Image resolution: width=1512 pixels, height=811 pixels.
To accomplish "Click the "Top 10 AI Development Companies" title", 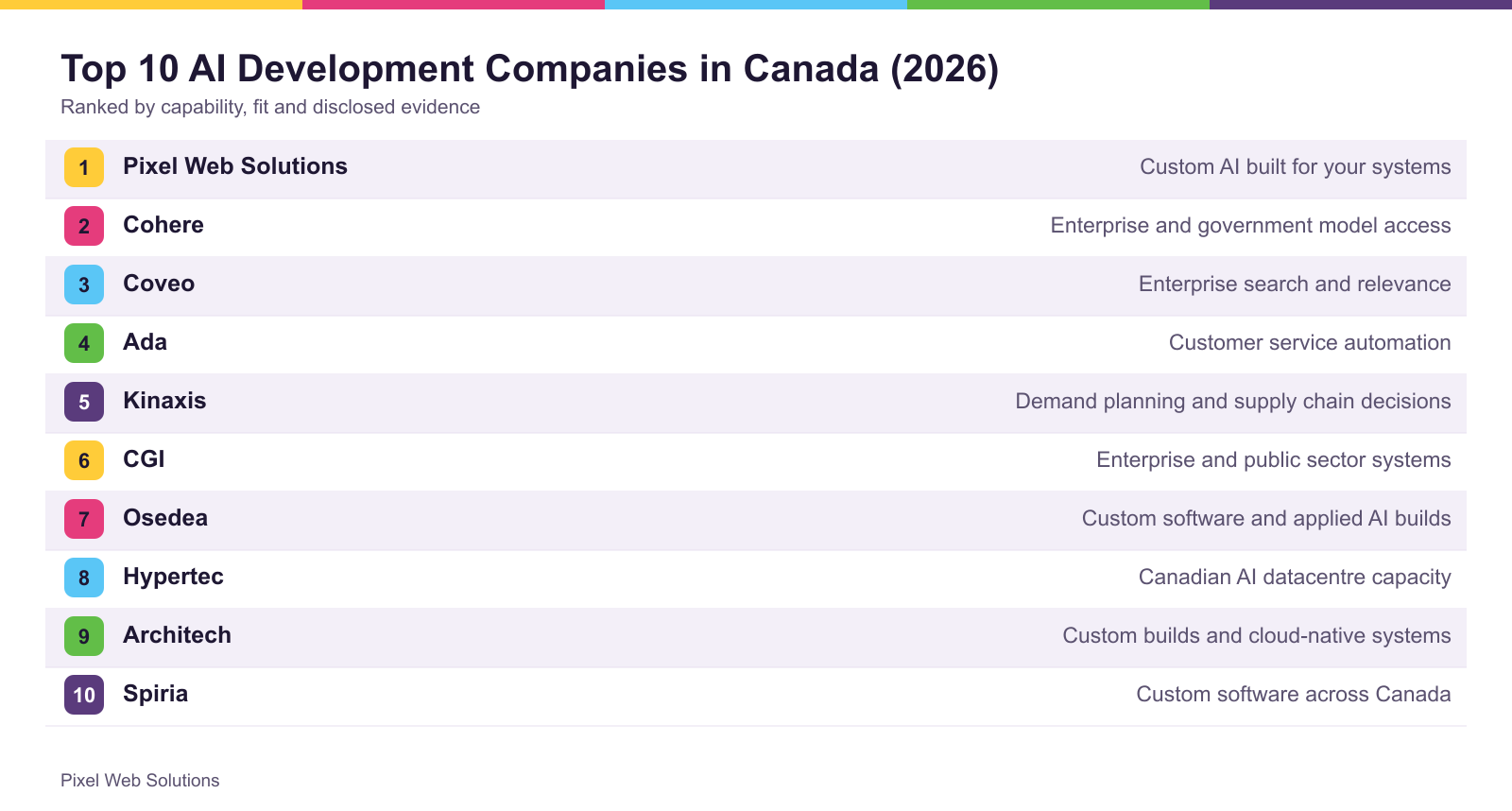I will tap(530, 69).
